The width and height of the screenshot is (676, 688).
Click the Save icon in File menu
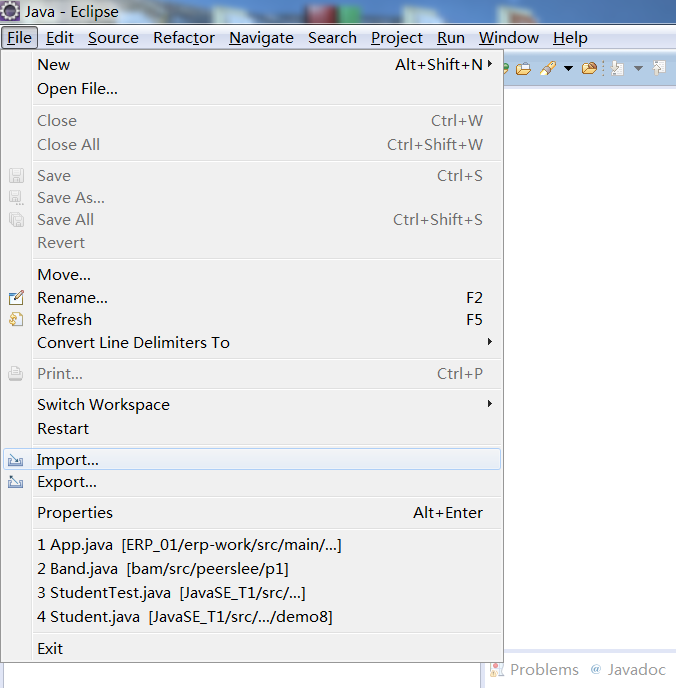point(16,176)
